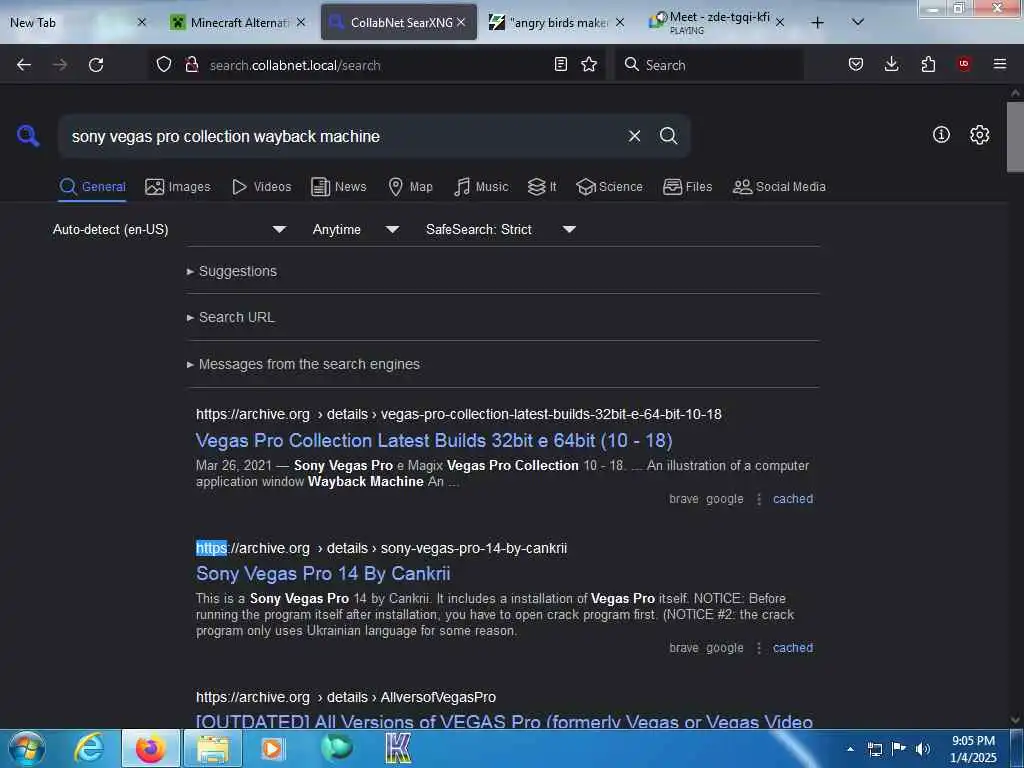Click the uBlock Origin red shield icon

coord(964,64)
